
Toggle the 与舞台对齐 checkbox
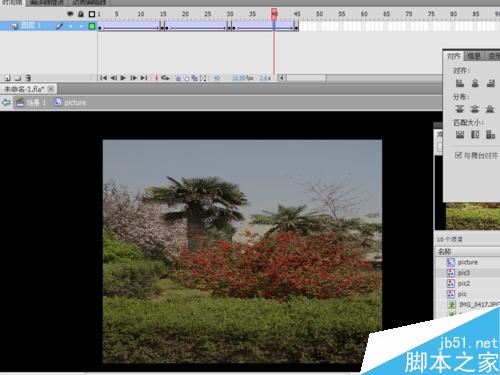pos(458,155)
